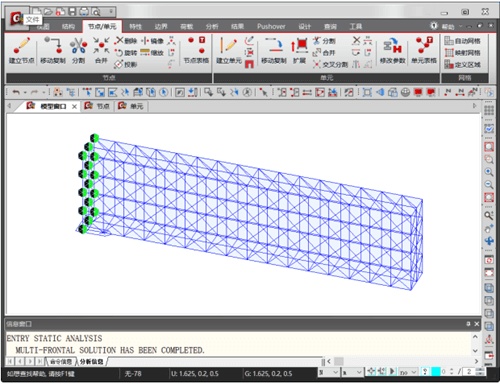This screenshot has height=384, width=500.
Task: Open the length unit m dropdown
Action: pos(352,372)
